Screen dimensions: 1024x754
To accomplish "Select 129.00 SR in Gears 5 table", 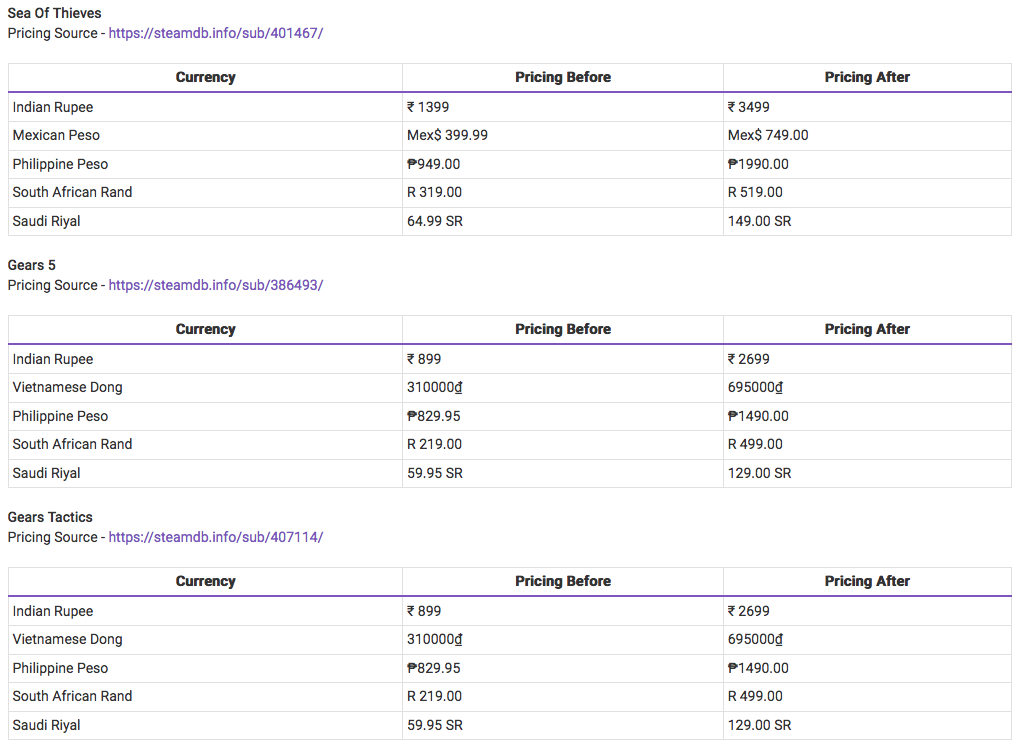I will (x=760, y=473).
